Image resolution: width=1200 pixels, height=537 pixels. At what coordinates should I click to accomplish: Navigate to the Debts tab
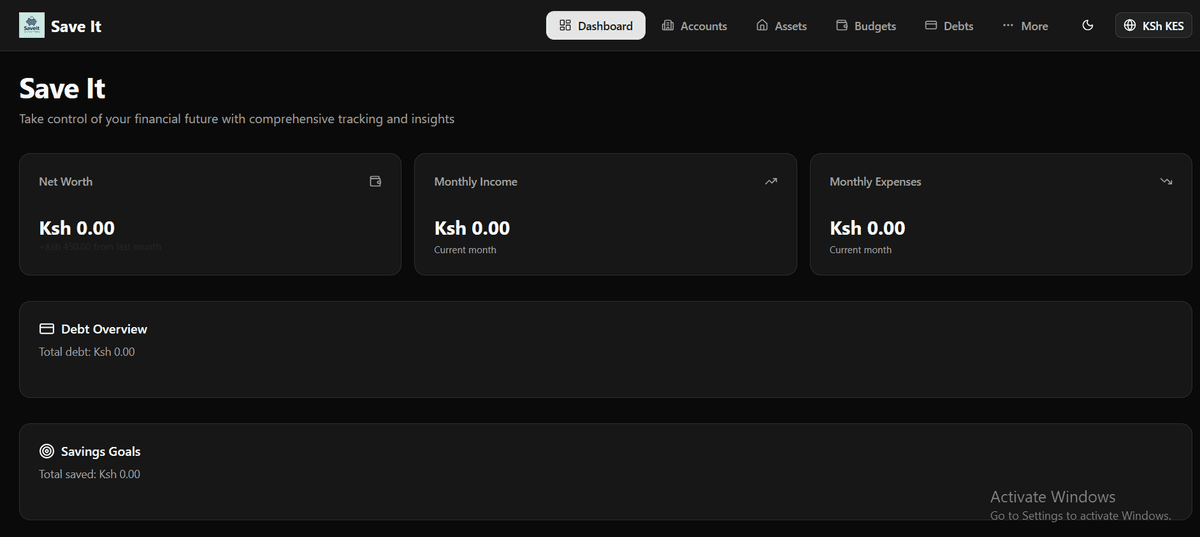(x=949, y=26)
